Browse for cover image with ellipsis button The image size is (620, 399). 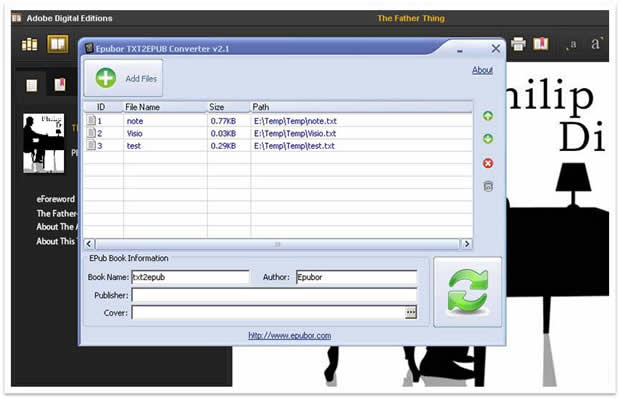pos(410,312)
